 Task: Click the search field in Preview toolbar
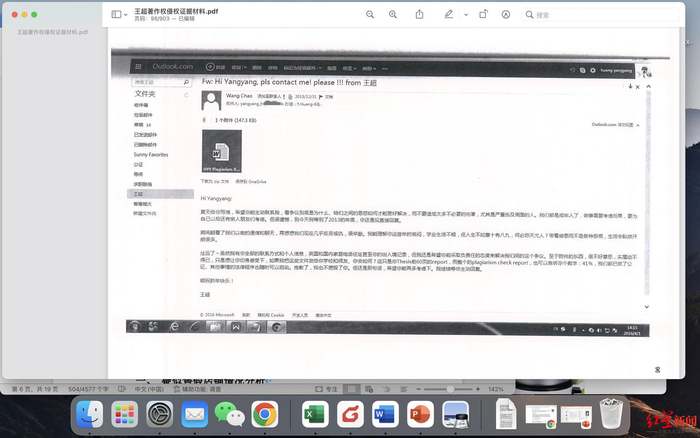tap(600, 15)
